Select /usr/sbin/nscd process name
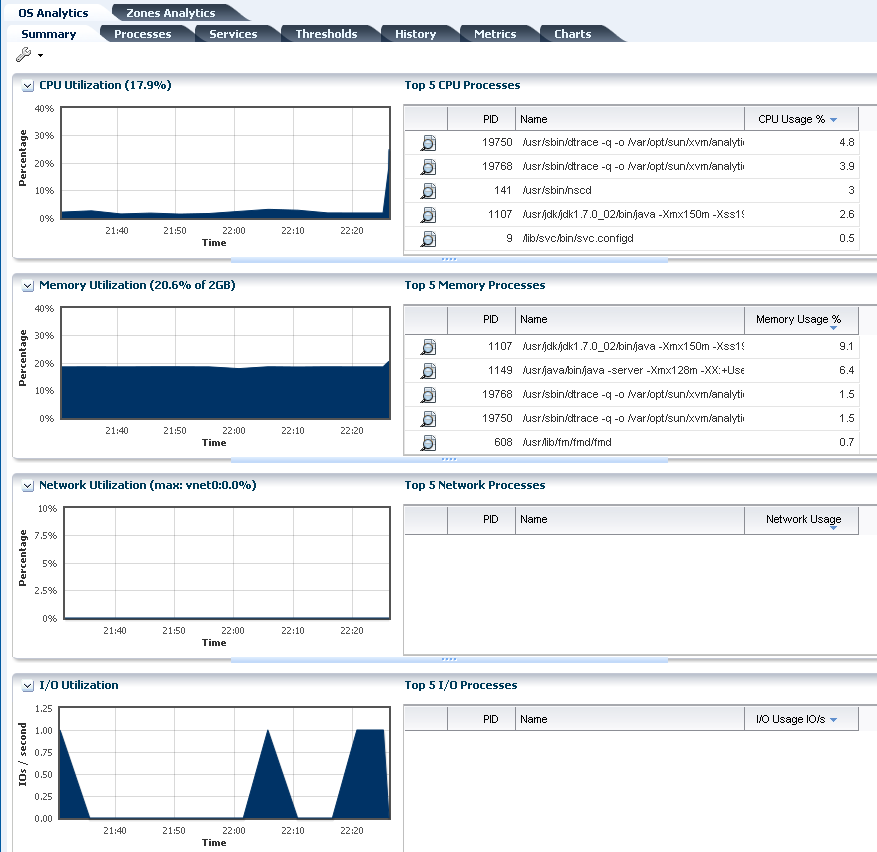877x852 pixels. (x=557, y=191)
